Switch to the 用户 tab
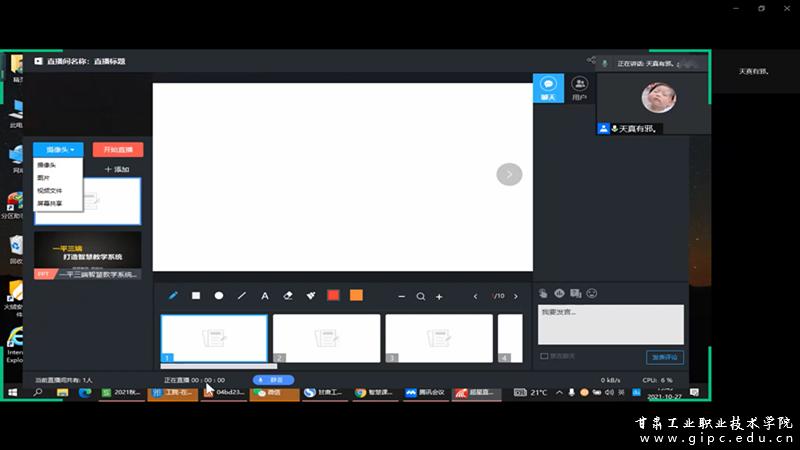 [x=579, y=88]
